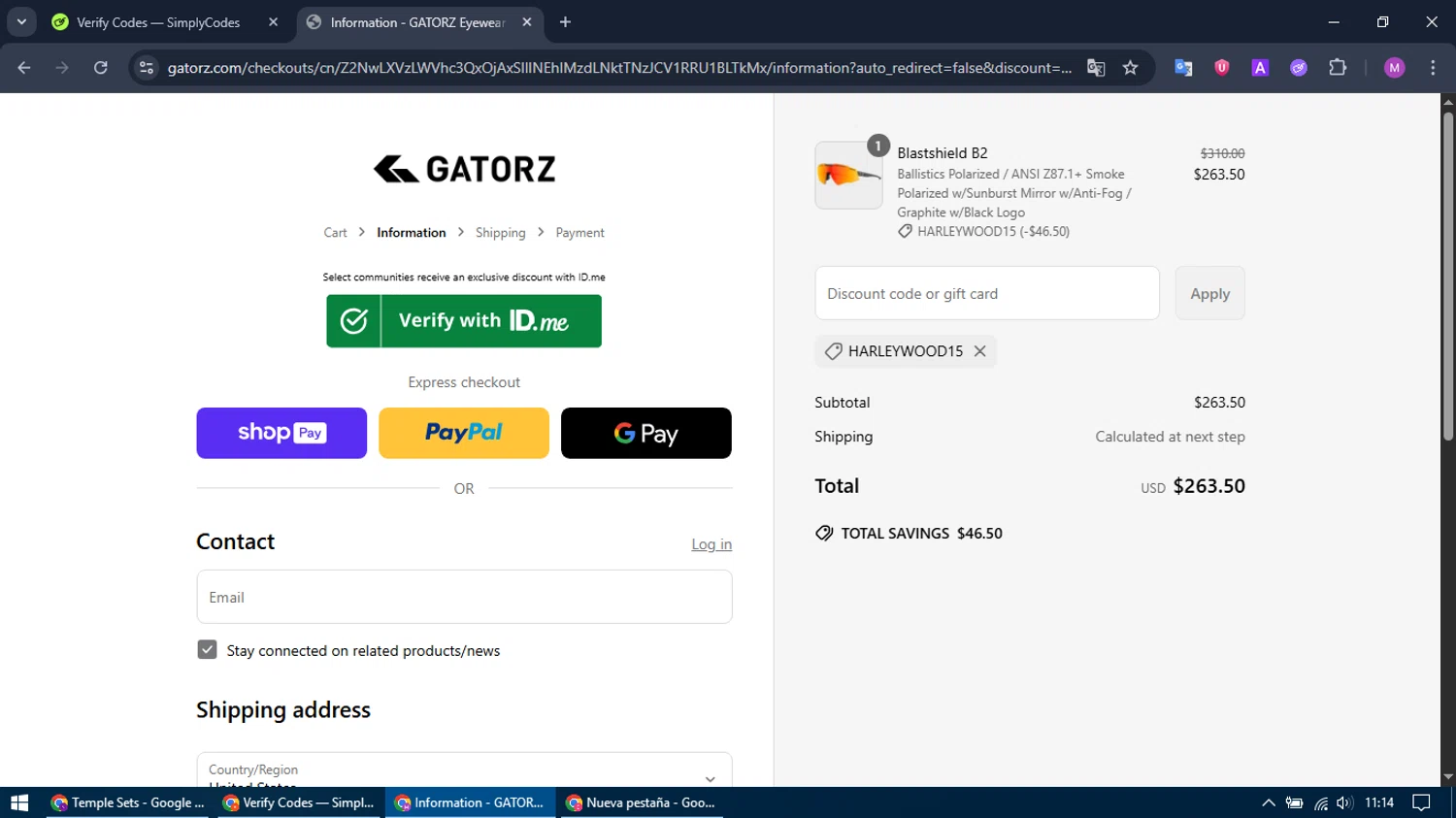Viewport: 1456px width, 818px height.
Task: Reload the checkout page
Action: pos(101,68)
